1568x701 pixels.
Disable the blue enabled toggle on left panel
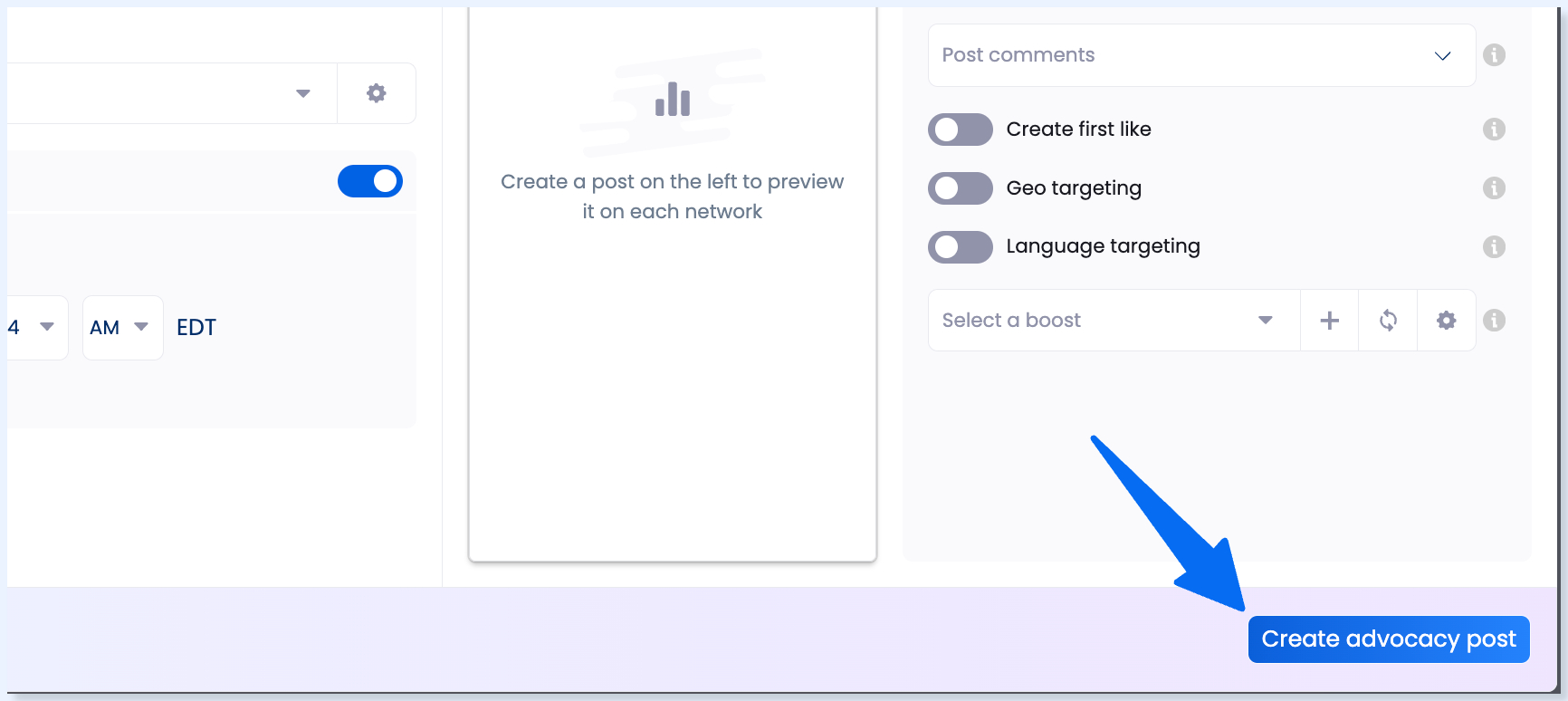pyautogui.click(x=370, y=181)
